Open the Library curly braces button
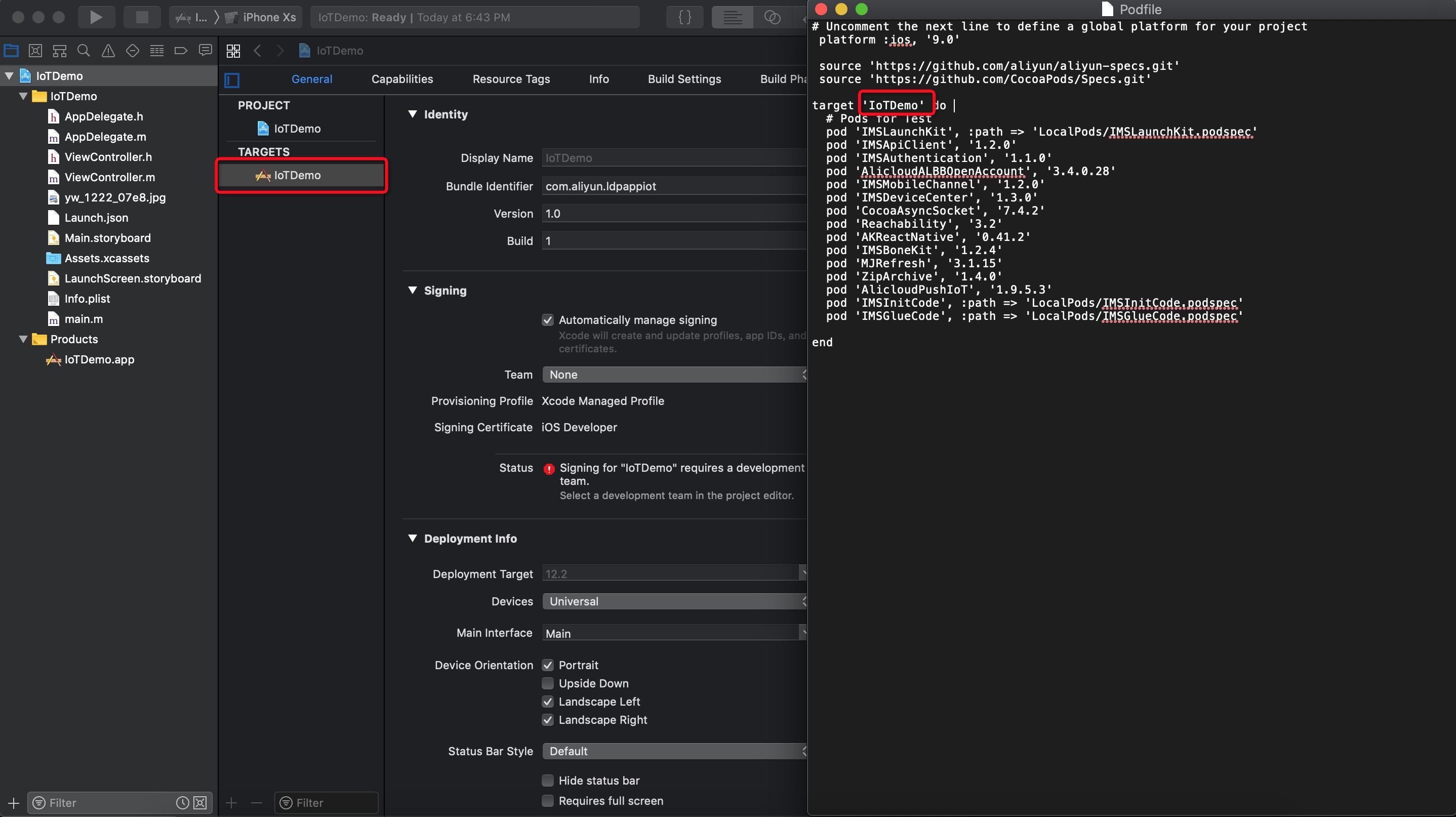 684,17
